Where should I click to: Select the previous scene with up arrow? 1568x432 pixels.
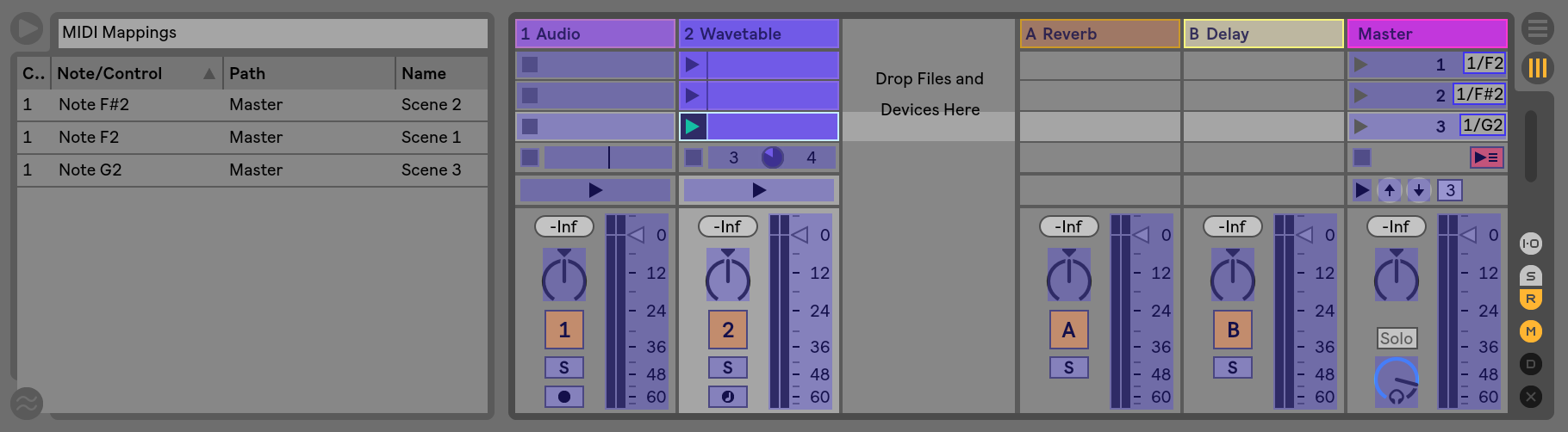coord(1390,190)
